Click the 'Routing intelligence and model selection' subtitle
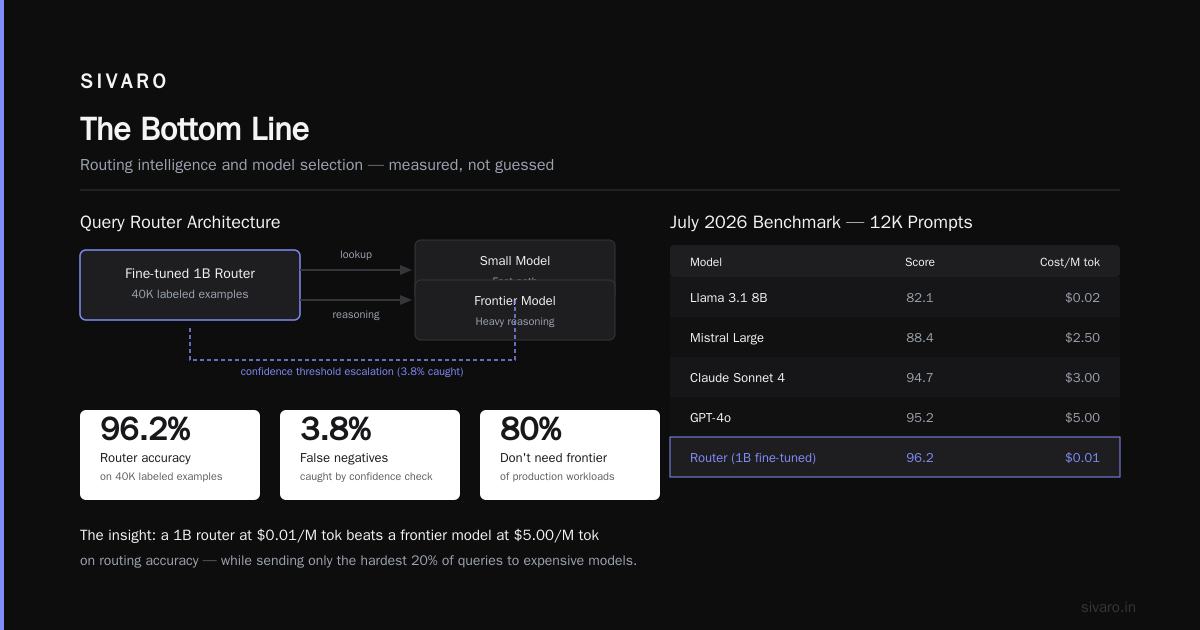This screenshot has height=630, width=1200. click(317, 165)
